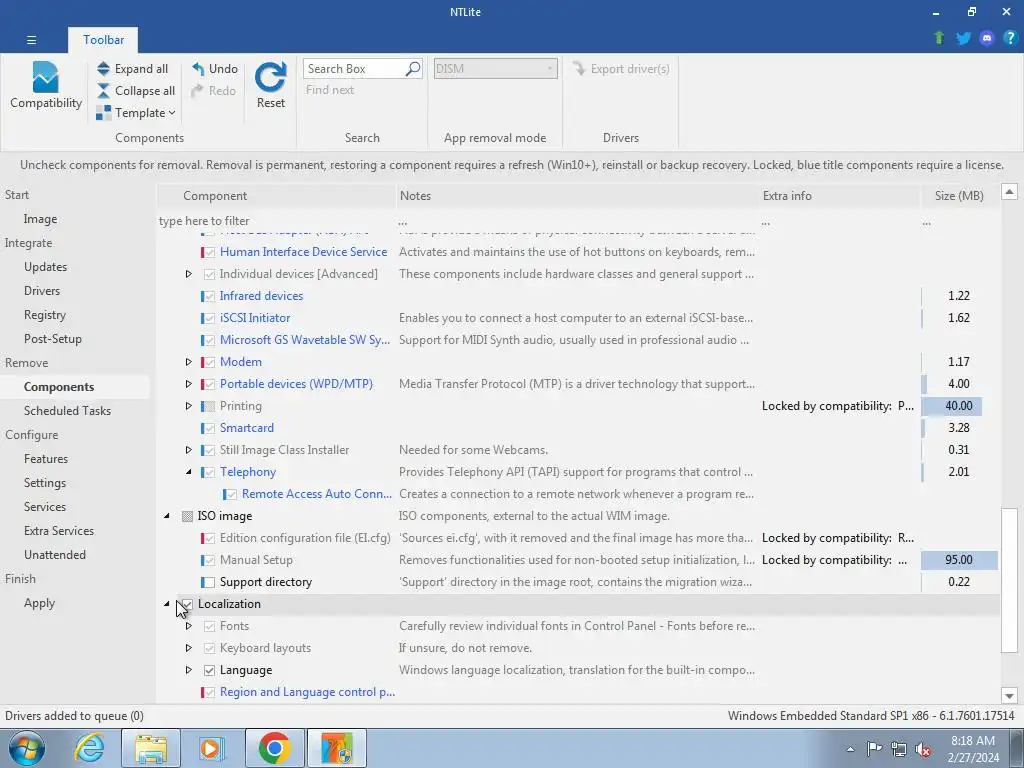Toggle the Language checkbox
This screenshot has height=768, width=1024.
[x=209, y=670]
